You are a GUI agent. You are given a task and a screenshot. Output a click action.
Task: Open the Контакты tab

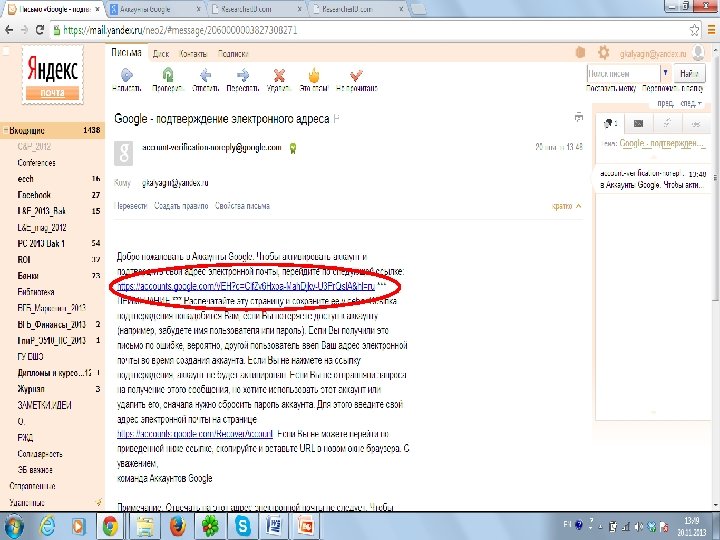click(193, 54)
